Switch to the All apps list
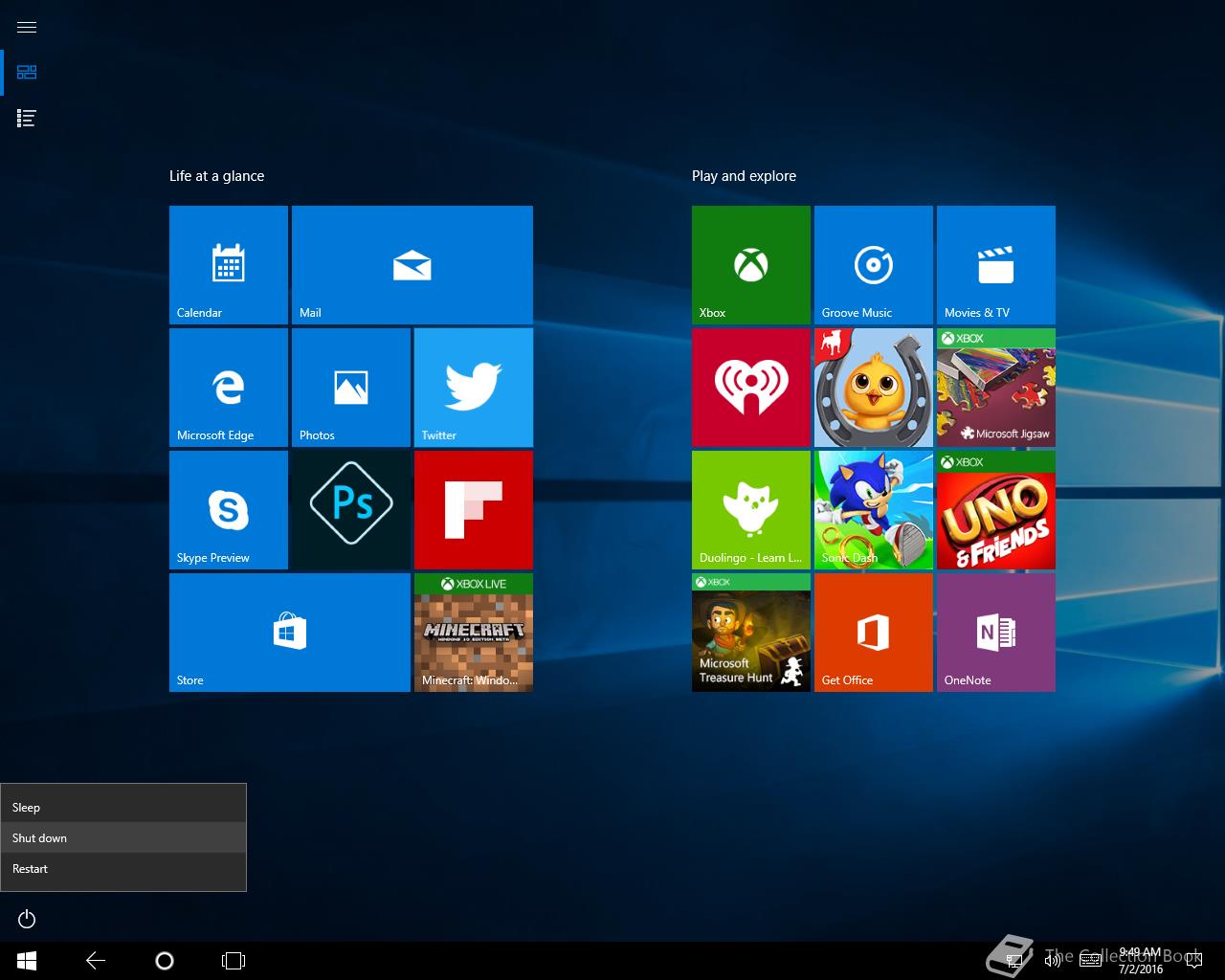 (27, 119)
